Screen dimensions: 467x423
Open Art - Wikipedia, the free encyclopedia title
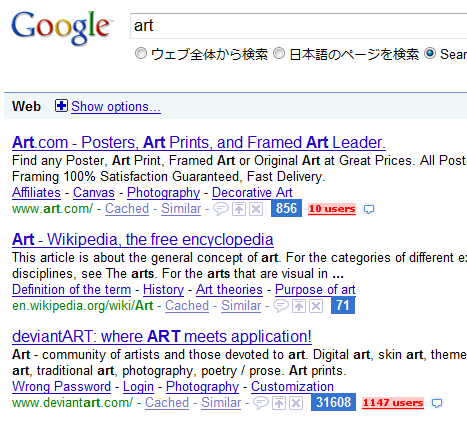click(x=143, y=240)
